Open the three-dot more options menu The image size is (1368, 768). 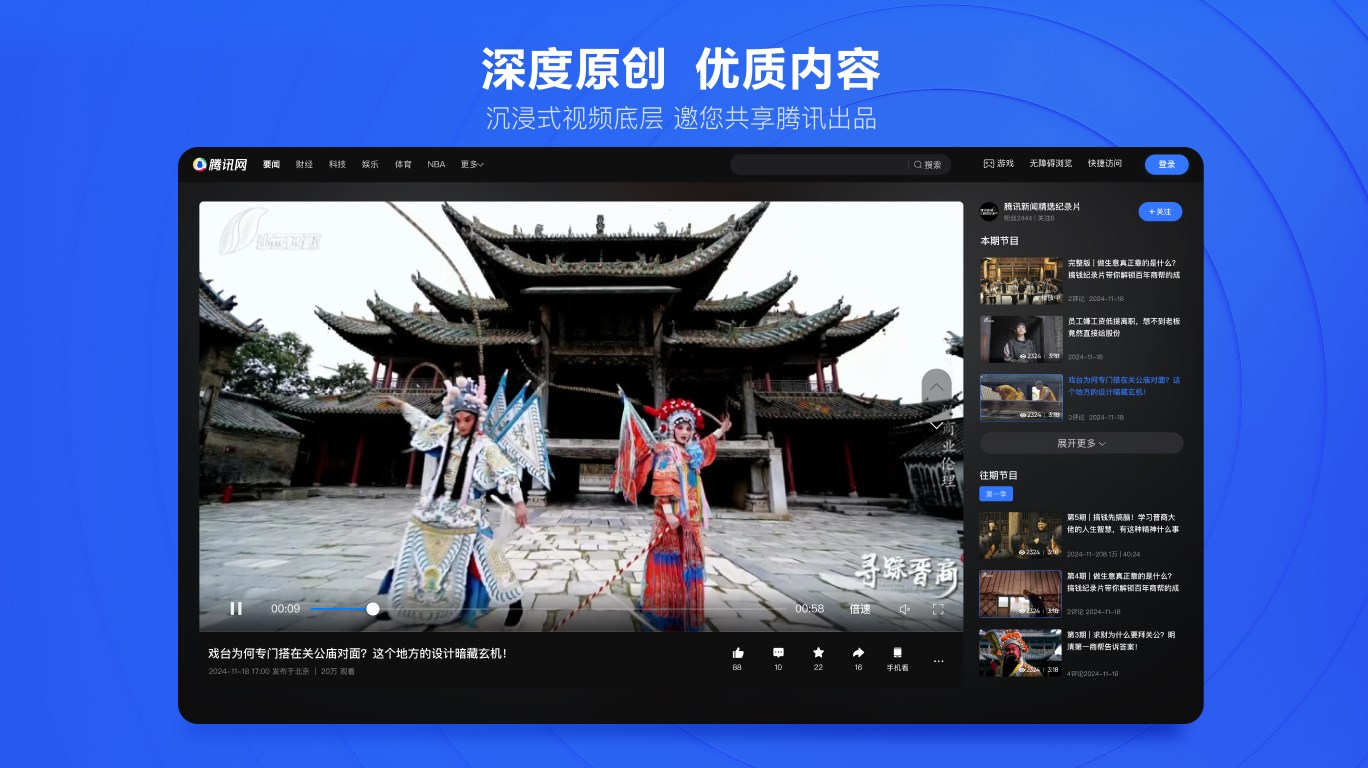pyautogui.click(x=938, y=661)
